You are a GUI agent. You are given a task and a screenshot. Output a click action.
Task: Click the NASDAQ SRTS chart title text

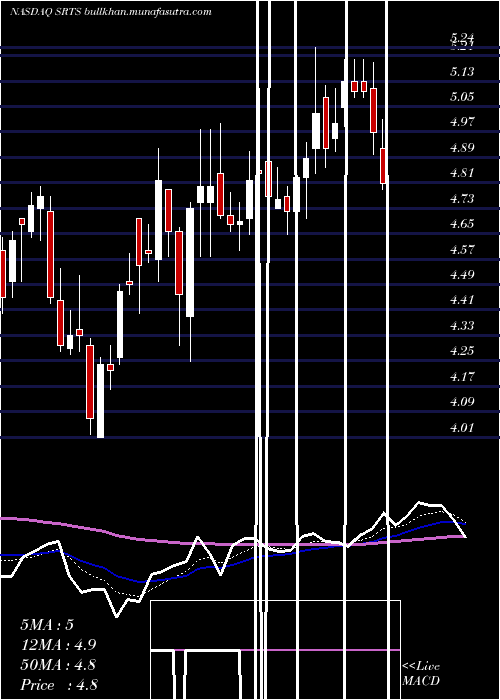tap(111, 12)
